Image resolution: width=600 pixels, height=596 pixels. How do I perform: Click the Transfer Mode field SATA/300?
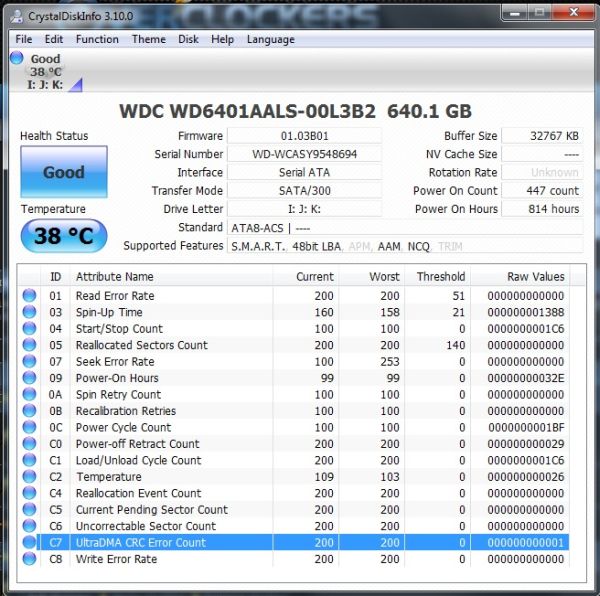click(x=305, y=191)
